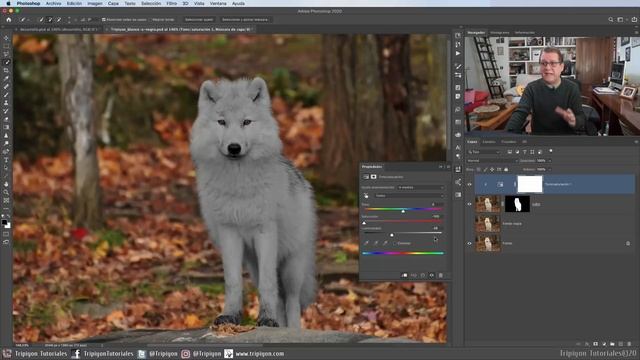Click the lock icon on Fondo layer
Viewport: 640px width, 360px height.
[x=628, y=243]
